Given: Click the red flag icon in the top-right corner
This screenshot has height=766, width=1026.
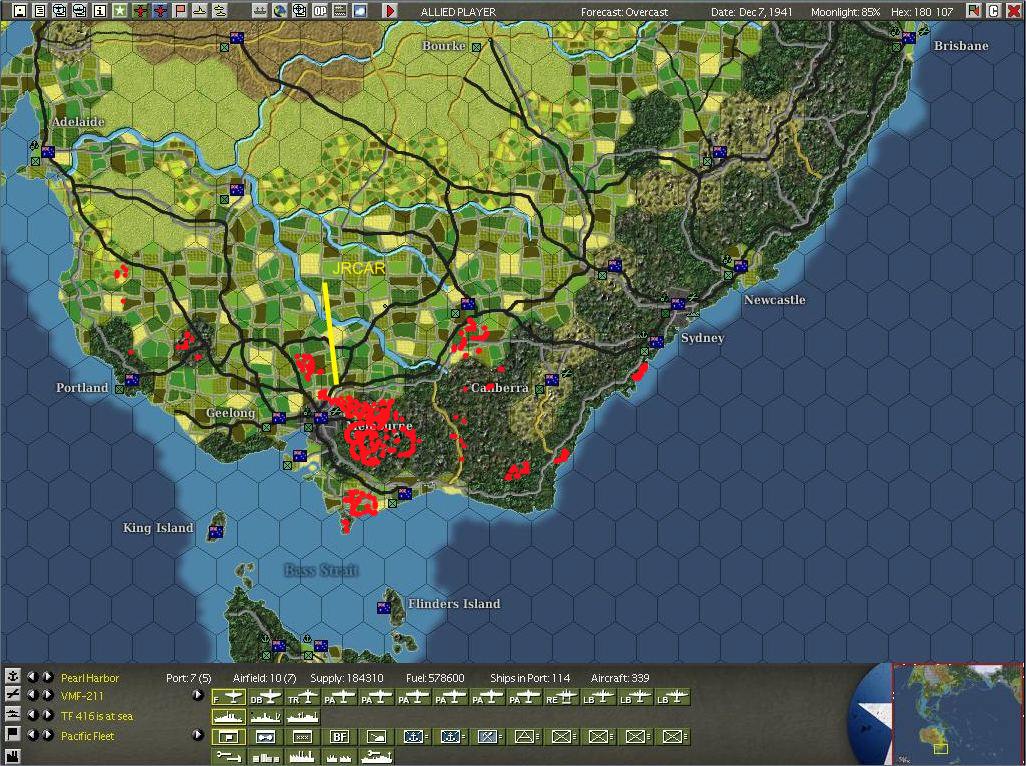Looking at the screenshot, I should pos(974,10).
